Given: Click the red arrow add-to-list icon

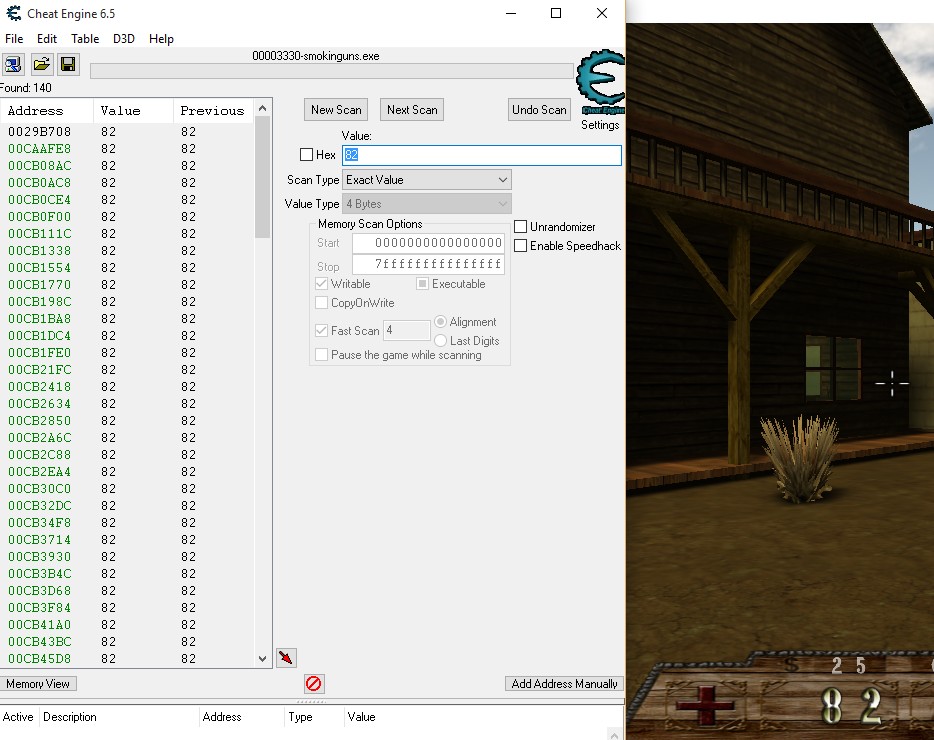Looking at the screenshot, I should pos(287,657).
